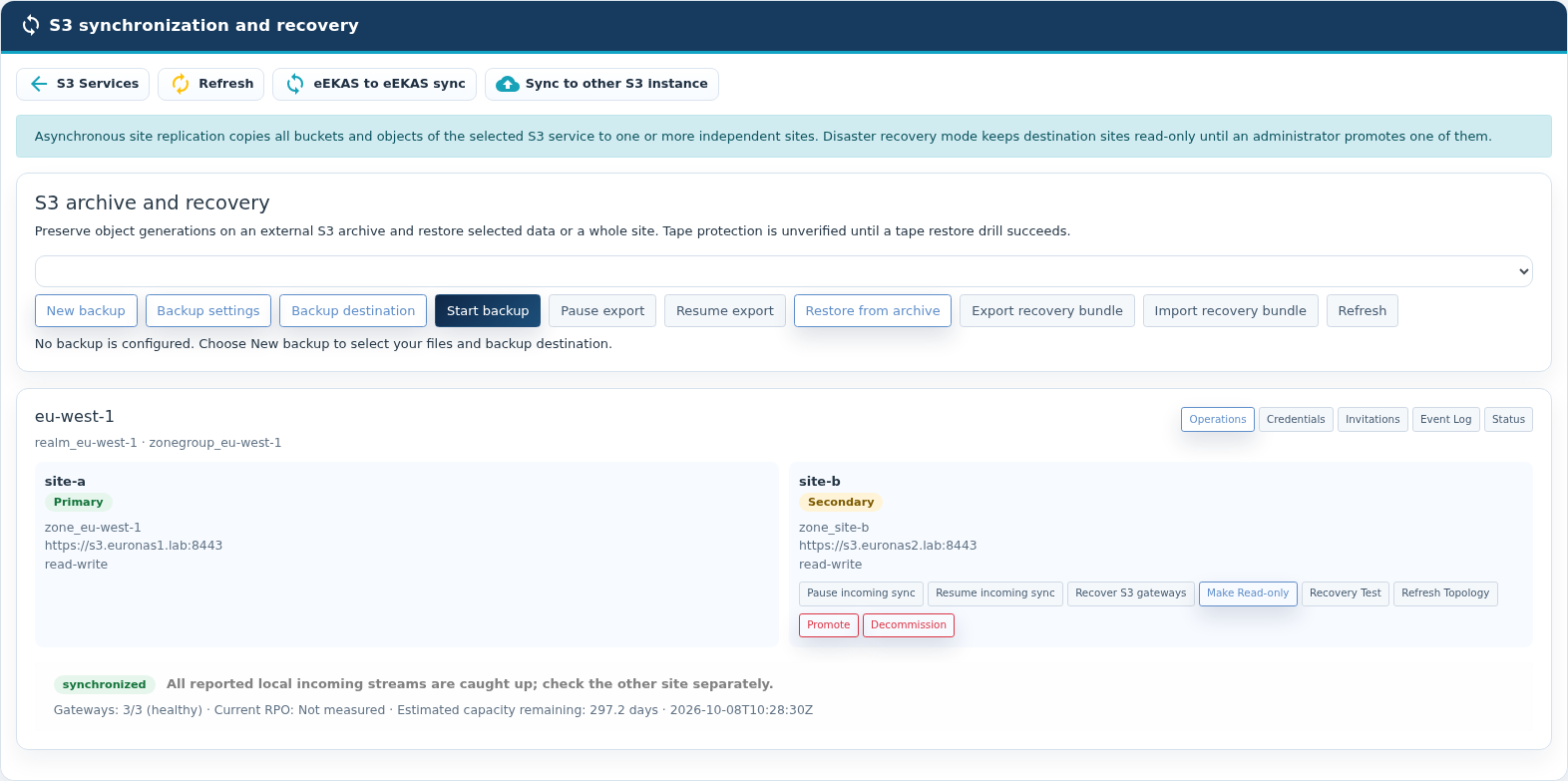Click the sync icon in the header
Image resolution: width=1568 pixels, height=782 pixels.
(x=31, y=25)
